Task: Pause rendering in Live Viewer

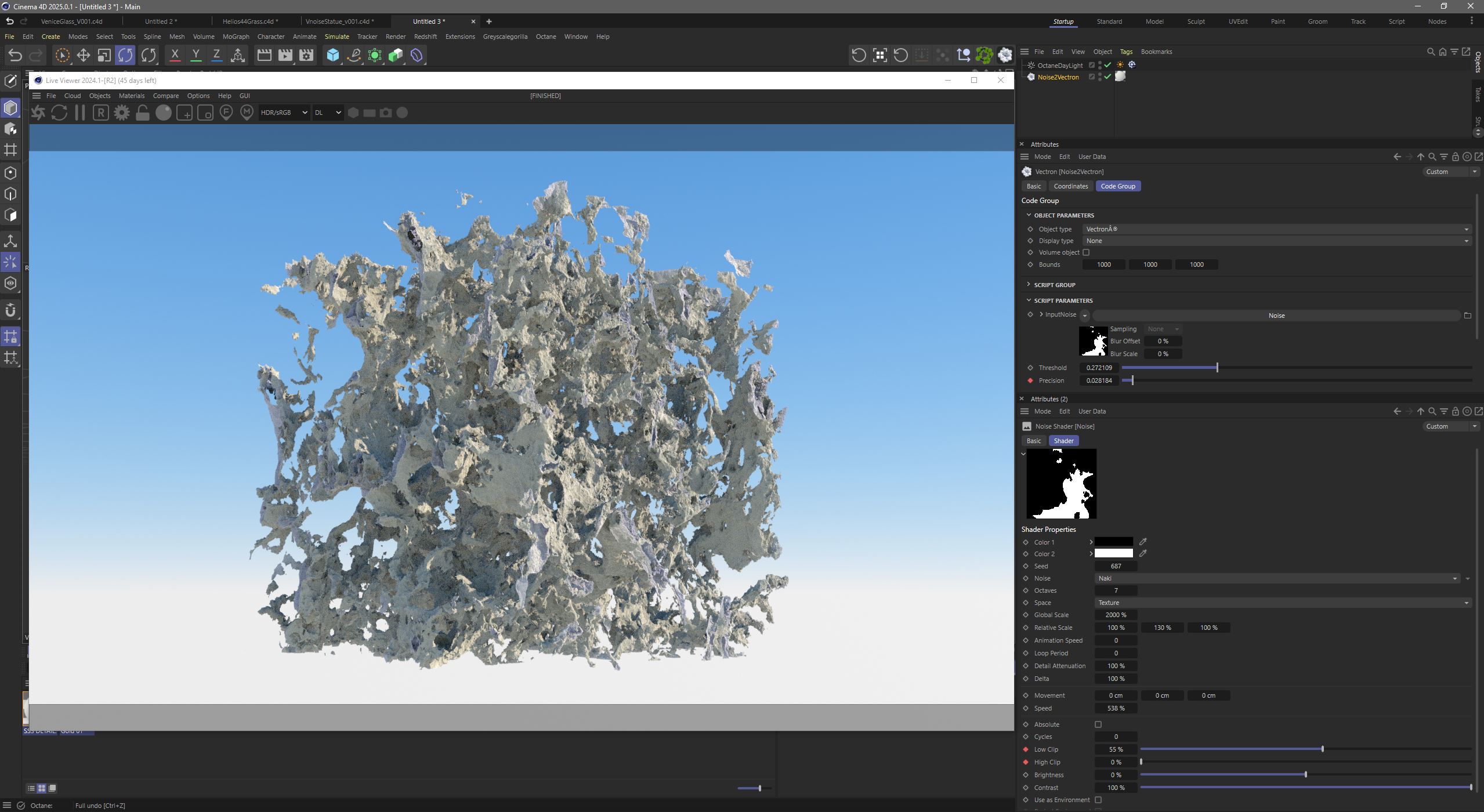Action: [x=80, y=113]
